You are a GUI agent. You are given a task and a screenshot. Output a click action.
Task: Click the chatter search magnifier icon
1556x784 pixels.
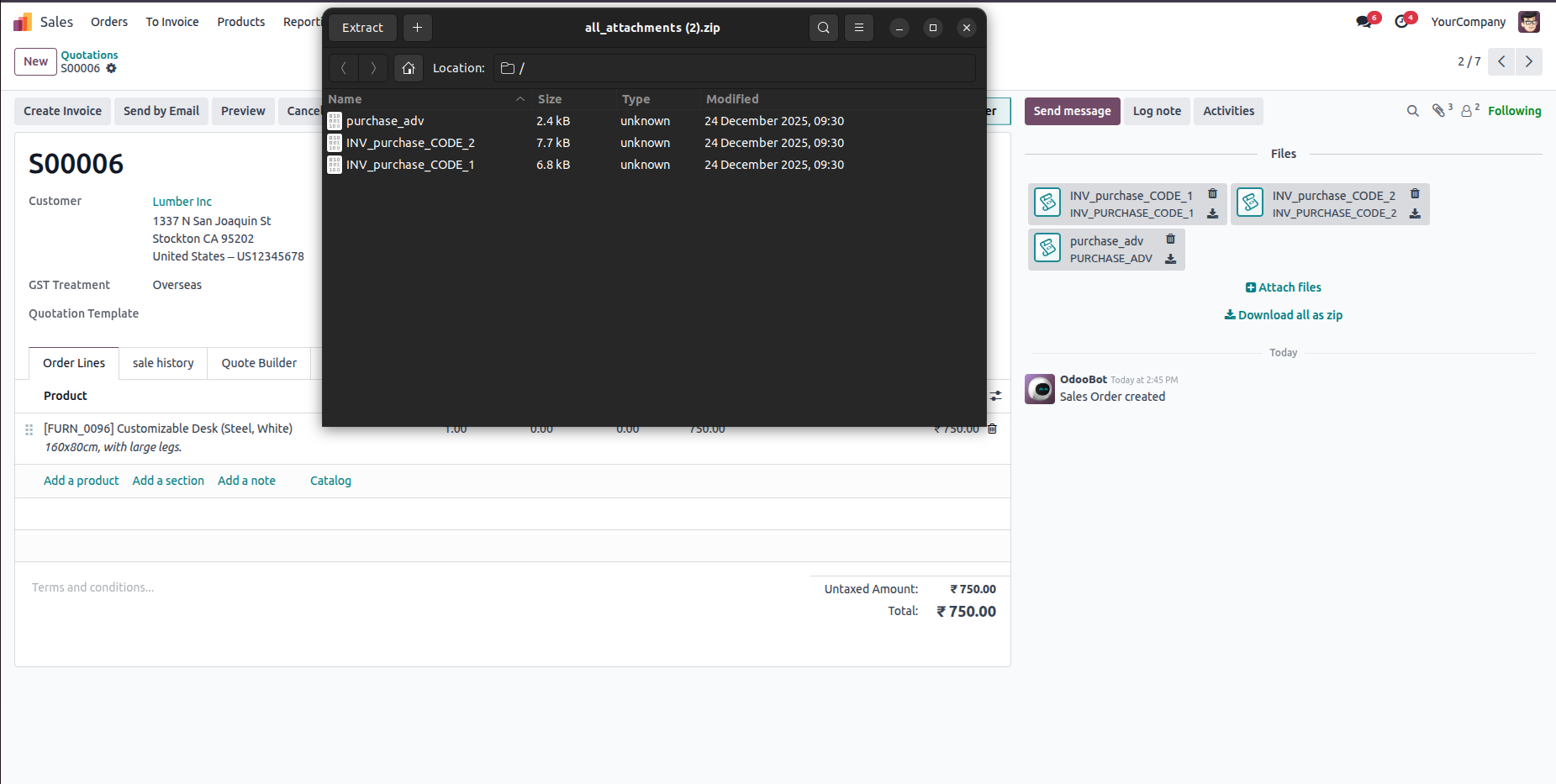[x=1412, y=111]
